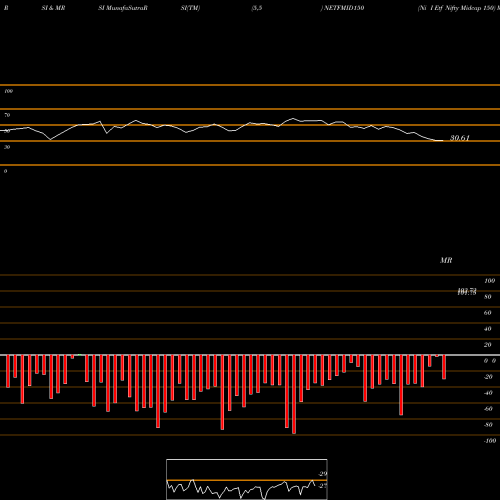Click the MR axis label -80
This screenshot has height=500, width=500.
click(488, 425)
